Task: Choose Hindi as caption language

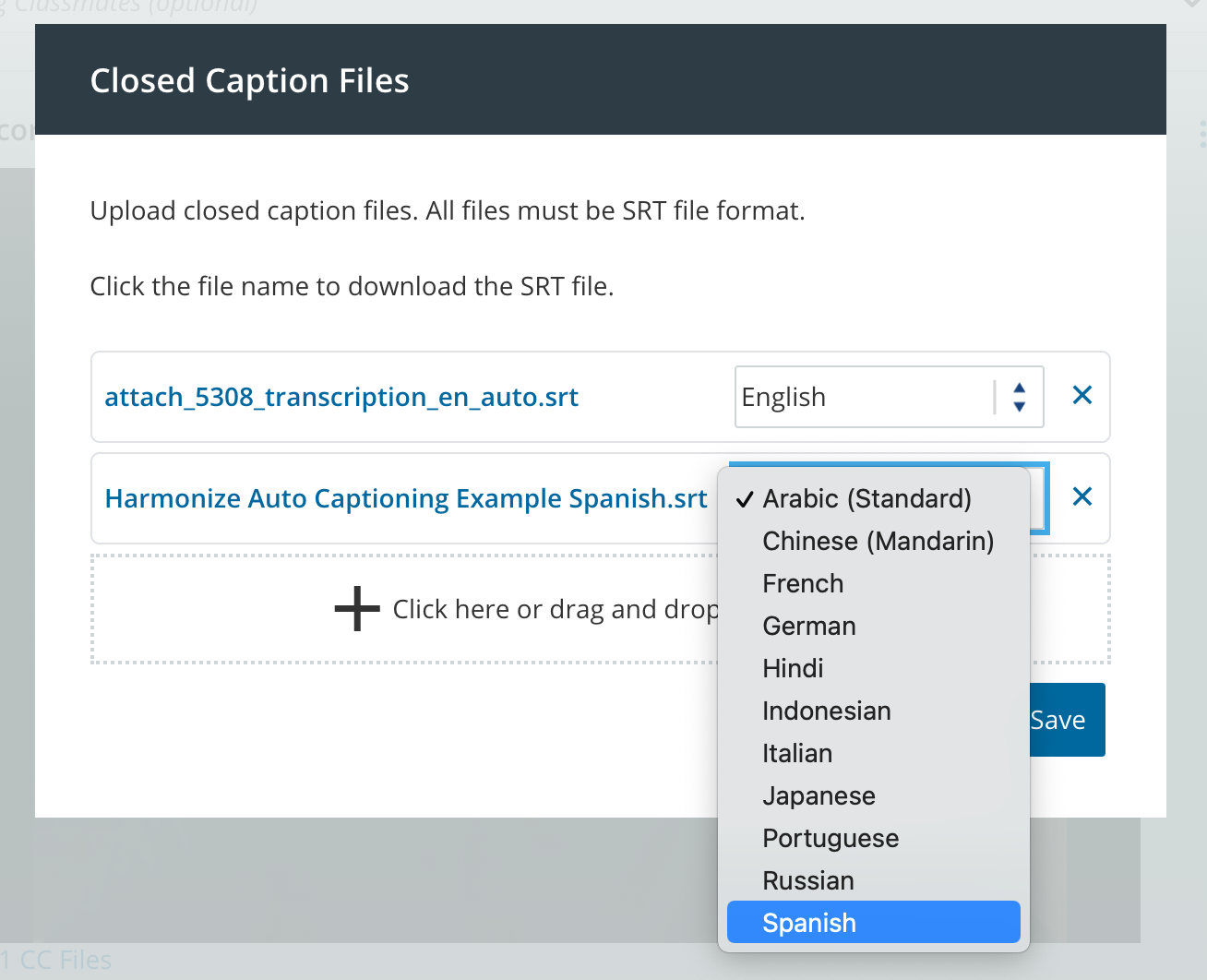Action: (793, 668)
